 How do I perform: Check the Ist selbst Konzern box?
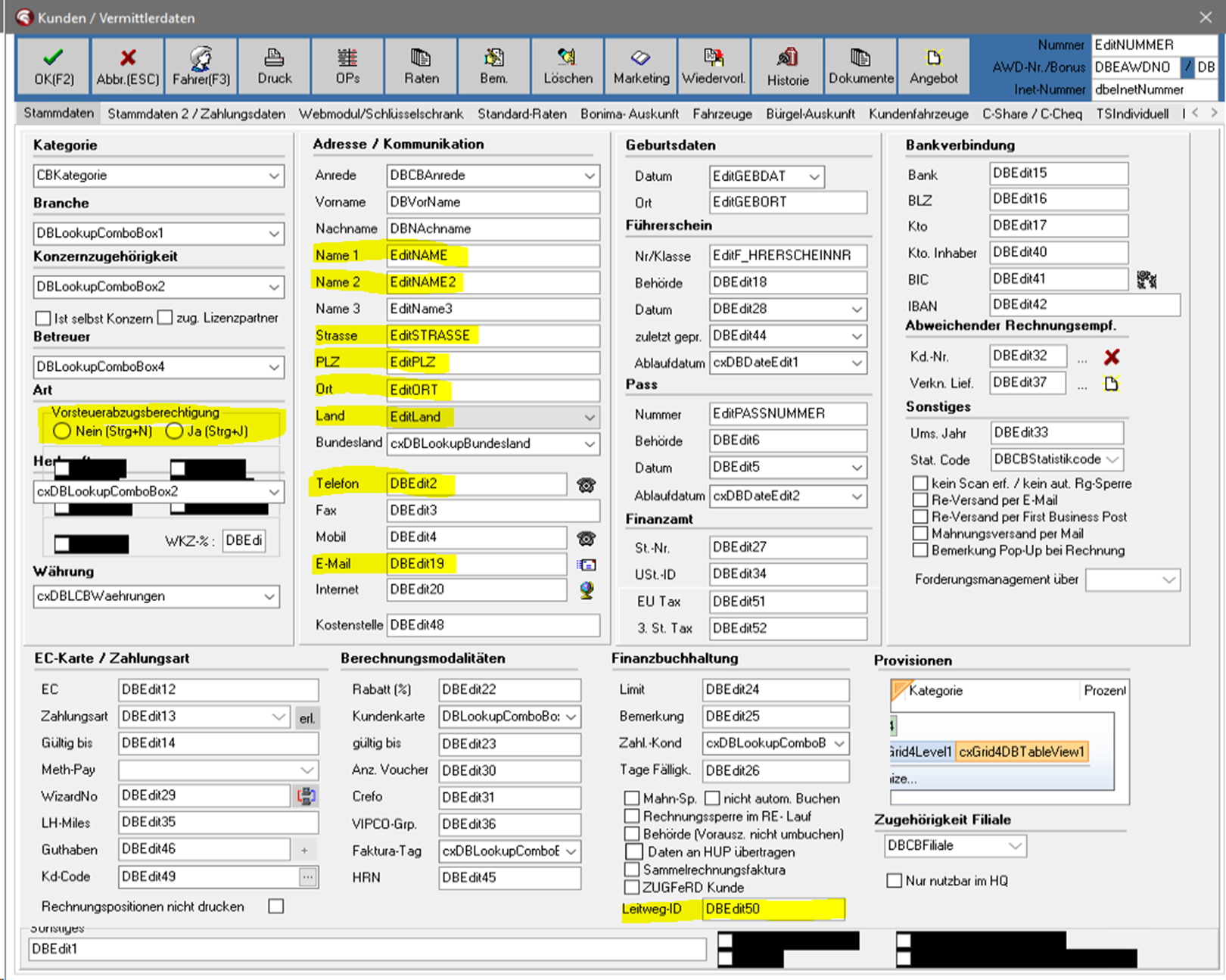pos(44,318)
